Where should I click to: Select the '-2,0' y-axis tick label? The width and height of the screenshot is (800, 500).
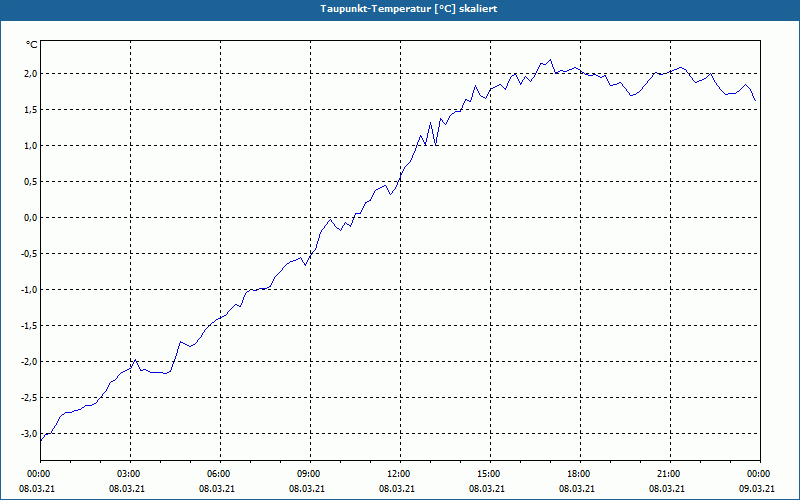click(30, 362)
